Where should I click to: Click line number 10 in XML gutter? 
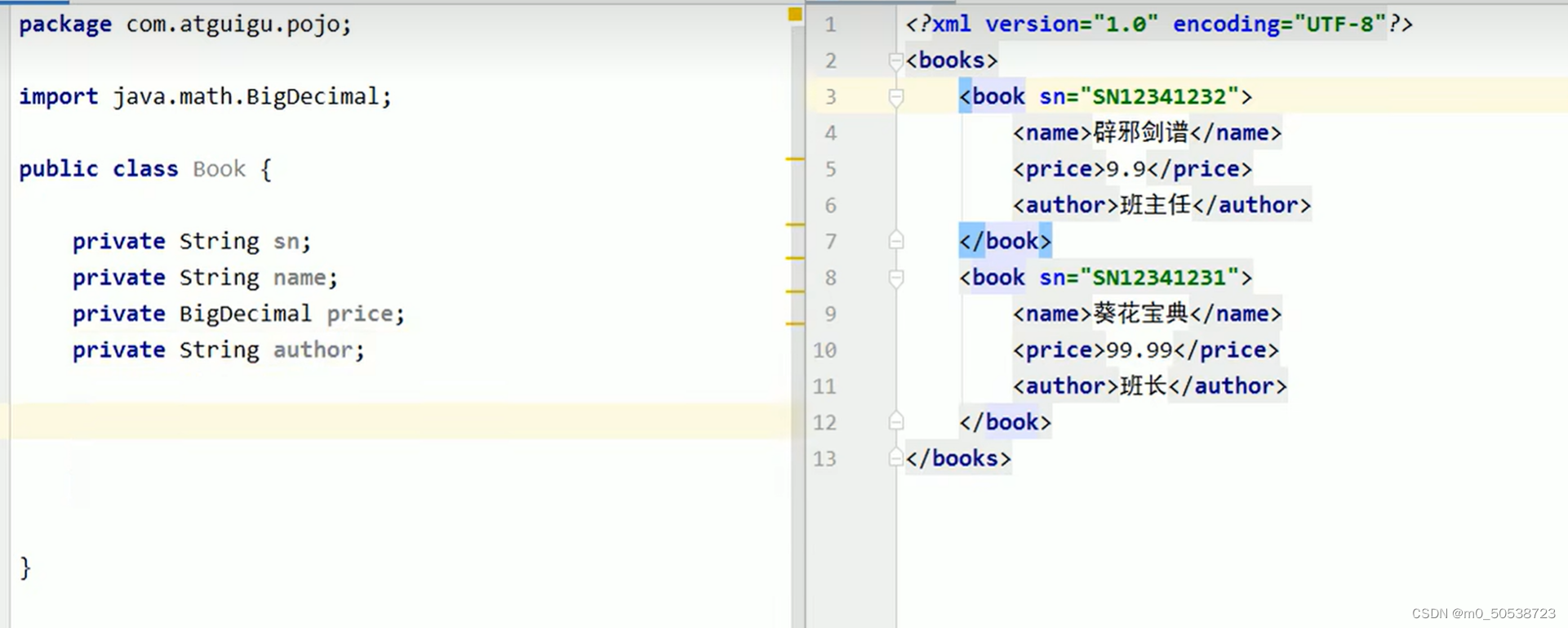click(x=824, y=350)
